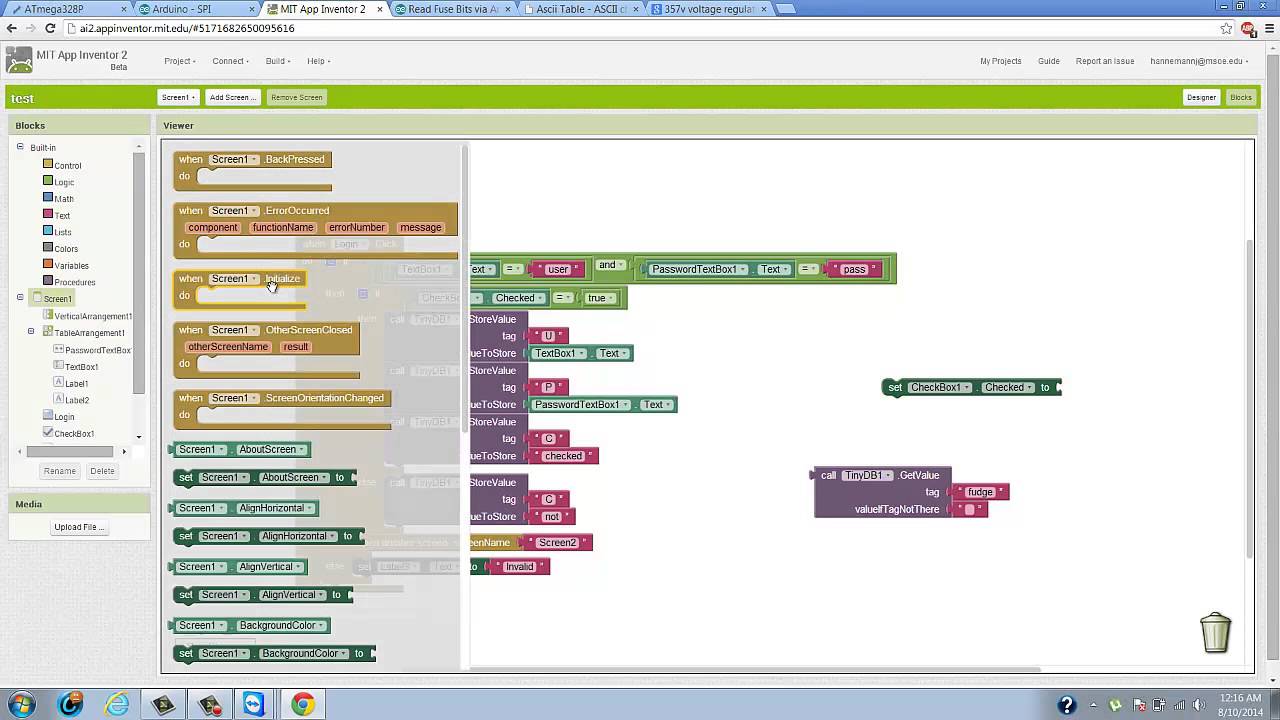Image resolution: width=1280 pixels, height=720 pixels.
Task: Switch to the Designer view
Action: coord(1201,97)
